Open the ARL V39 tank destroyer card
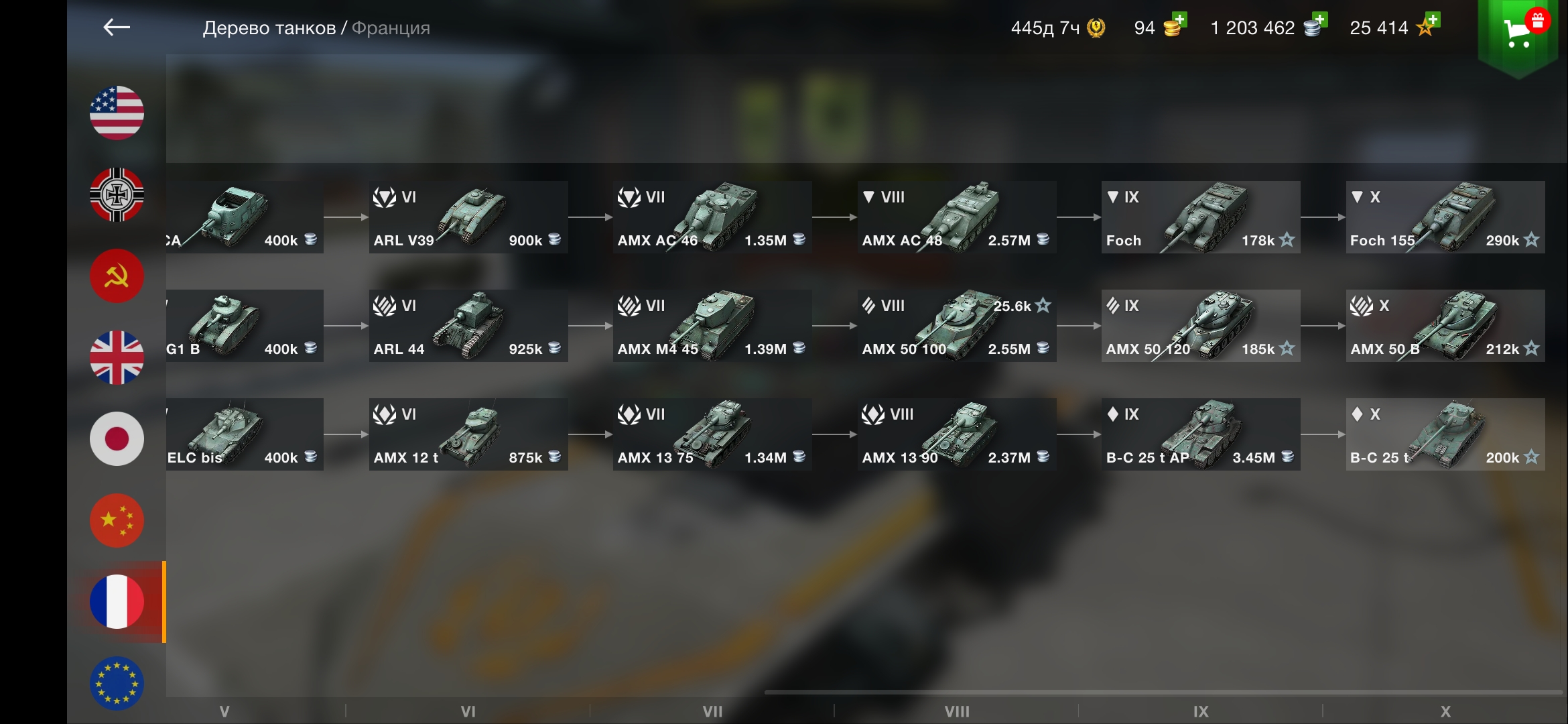This screenshot has height=724, width=1568. coord(468,217)
